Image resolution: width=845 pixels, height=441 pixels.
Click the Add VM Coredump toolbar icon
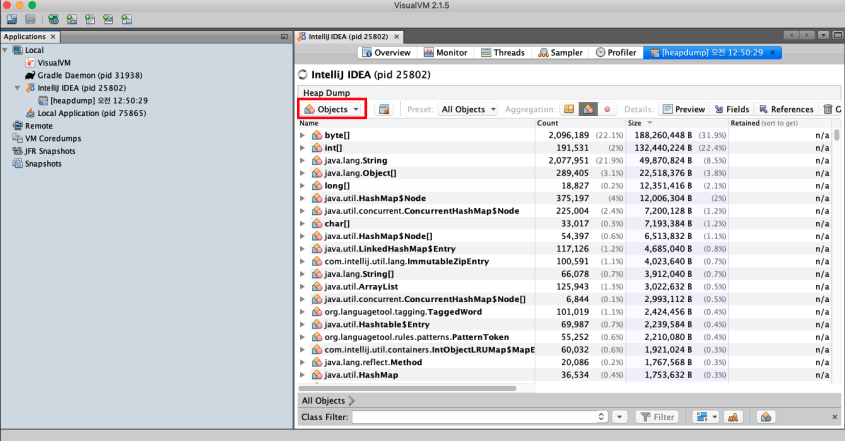90,19
